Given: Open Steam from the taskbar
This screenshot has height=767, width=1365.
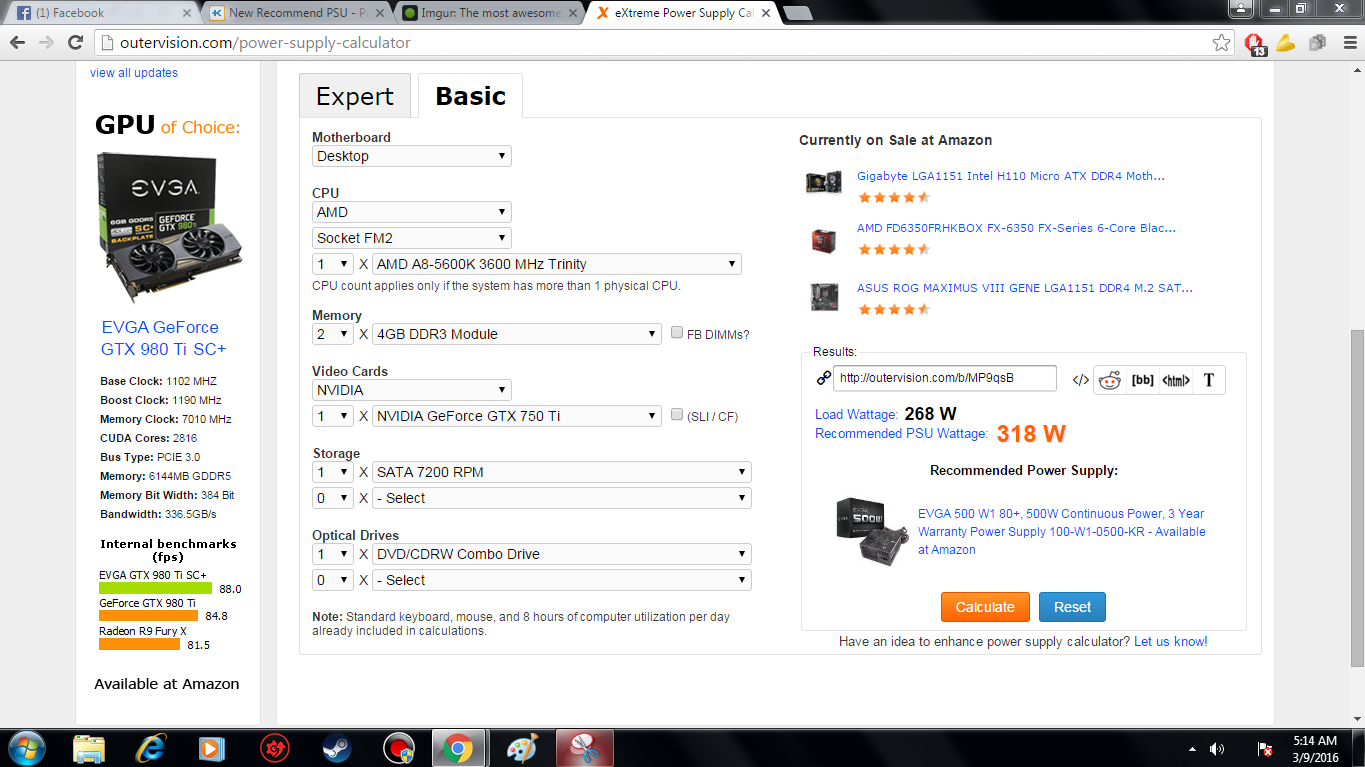Looking at the screenshot, I should pyautogui.click(x=336, y=748).
